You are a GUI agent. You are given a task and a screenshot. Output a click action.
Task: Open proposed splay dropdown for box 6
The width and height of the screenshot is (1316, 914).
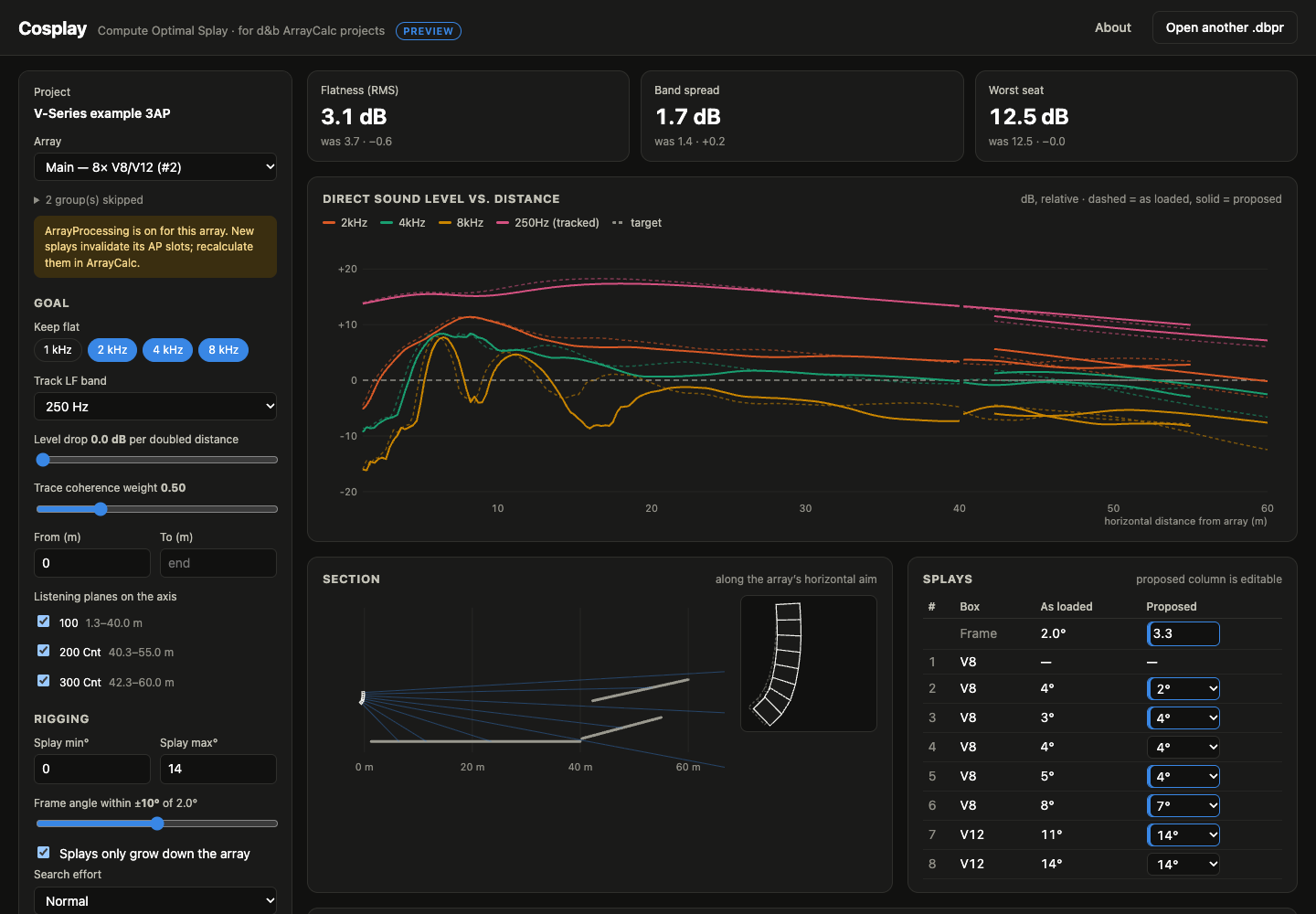tap(1183, 806)
